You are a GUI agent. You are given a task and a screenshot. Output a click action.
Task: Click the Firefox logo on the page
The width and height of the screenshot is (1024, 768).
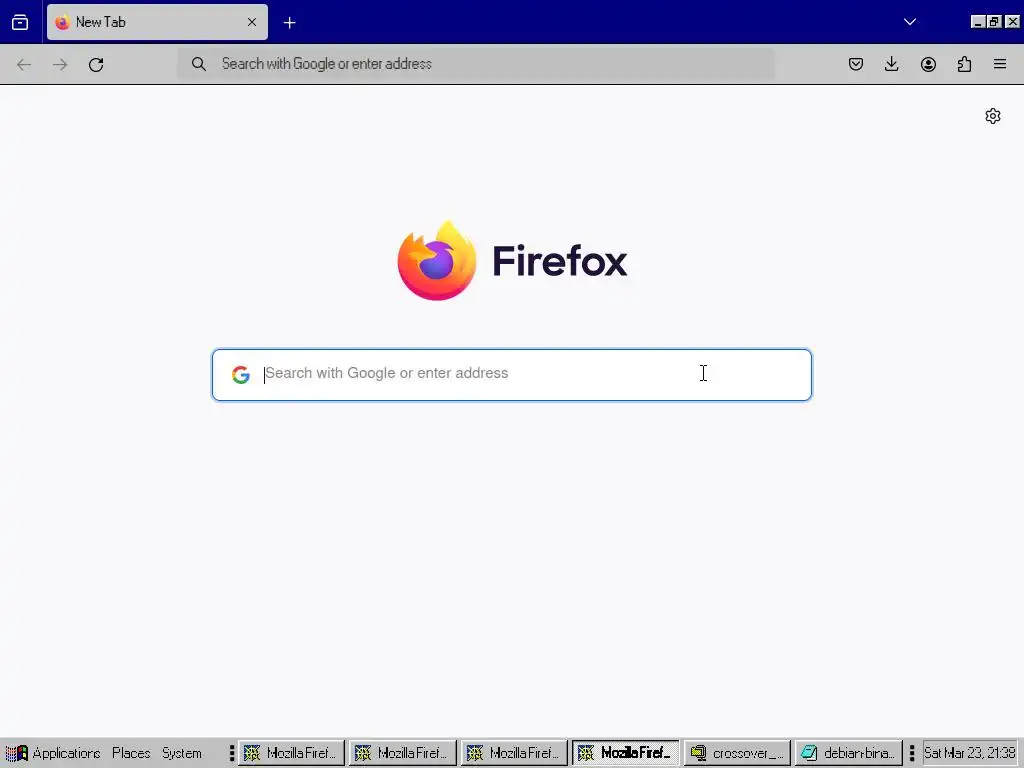click(512, 261)
